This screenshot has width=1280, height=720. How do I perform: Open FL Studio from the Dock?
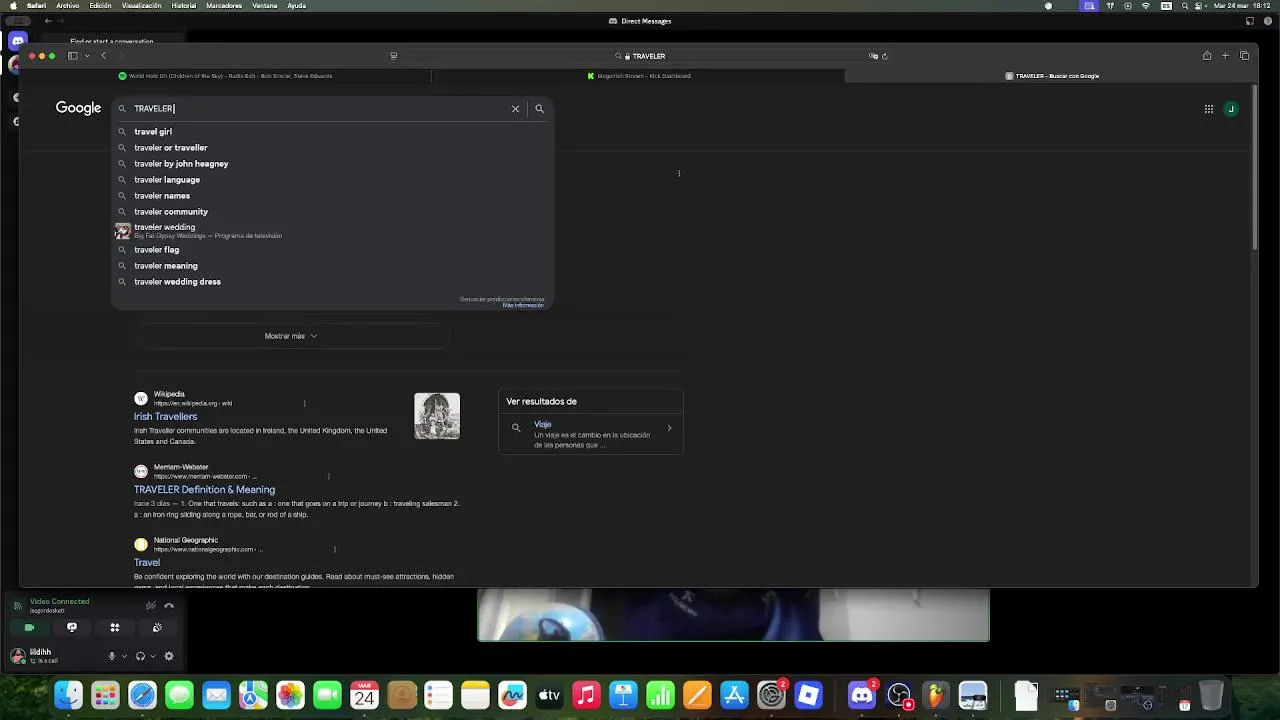click(936, 695)
